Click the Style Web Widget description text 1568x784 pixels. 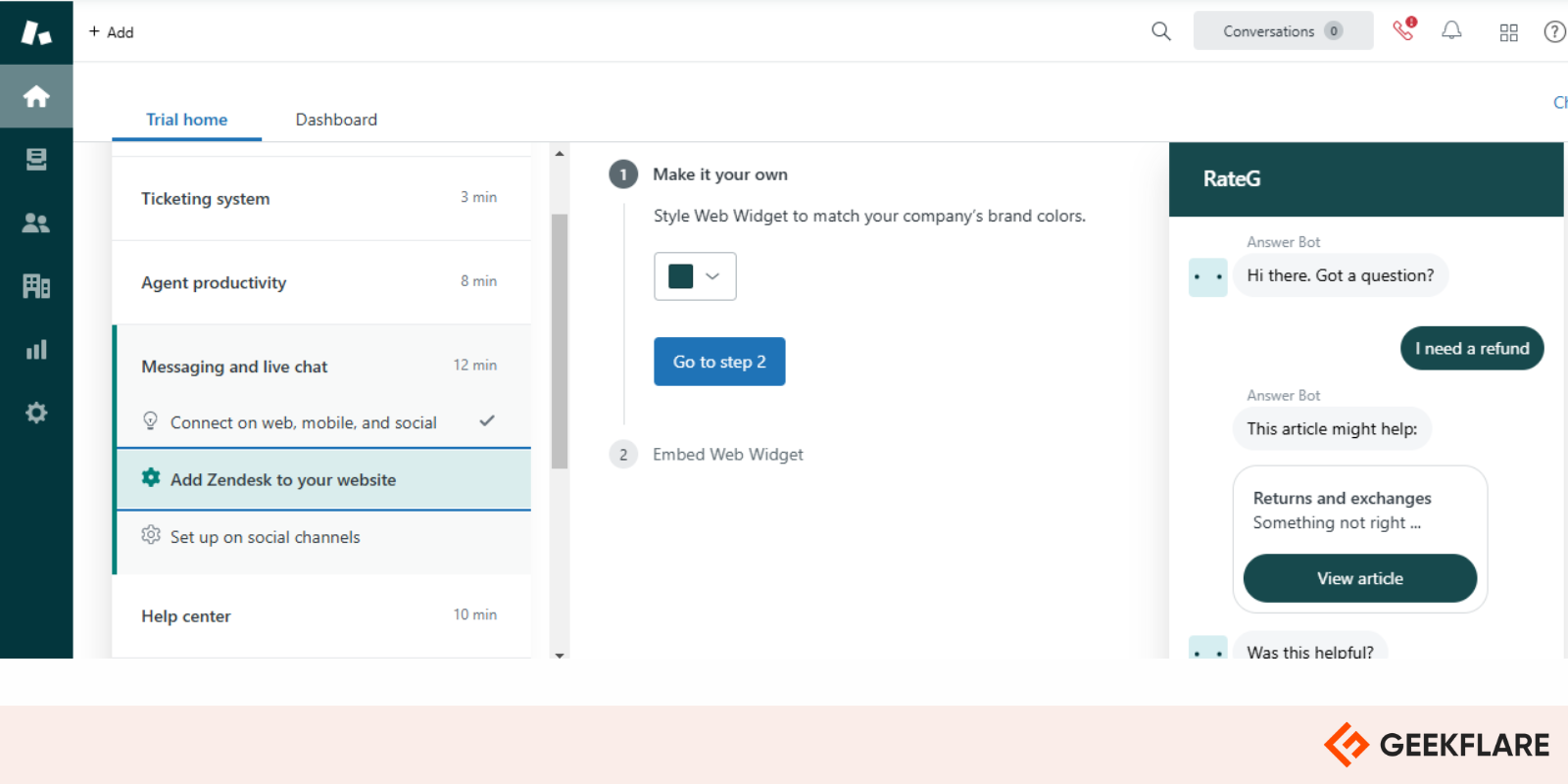tap(869, 216)
